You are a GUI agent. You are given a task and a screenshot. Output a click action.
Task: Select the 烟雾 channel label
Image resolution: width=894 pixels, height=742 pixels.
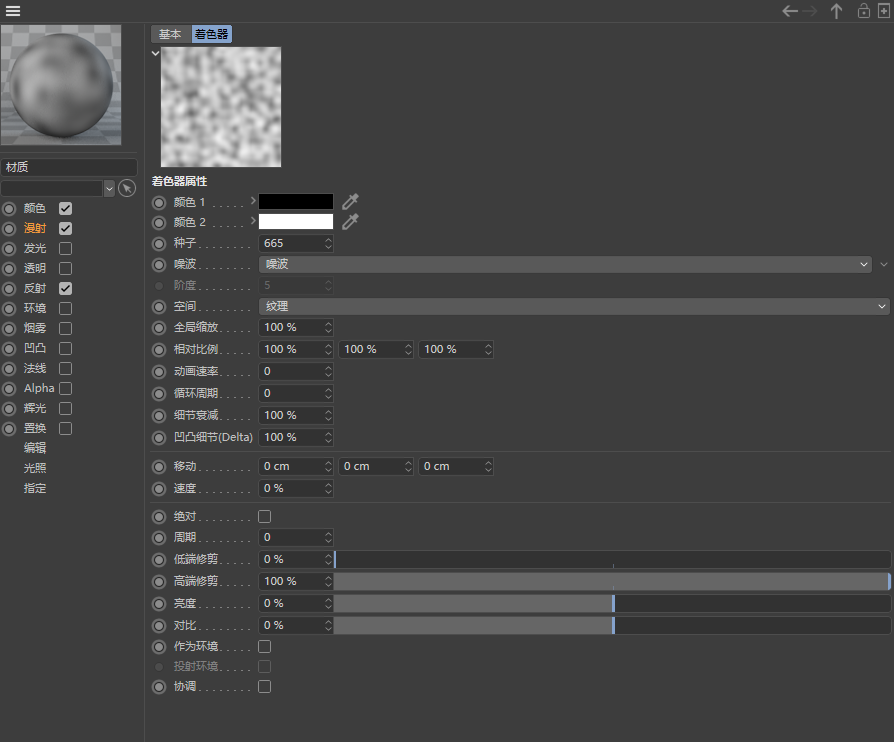tap(35, 329)
